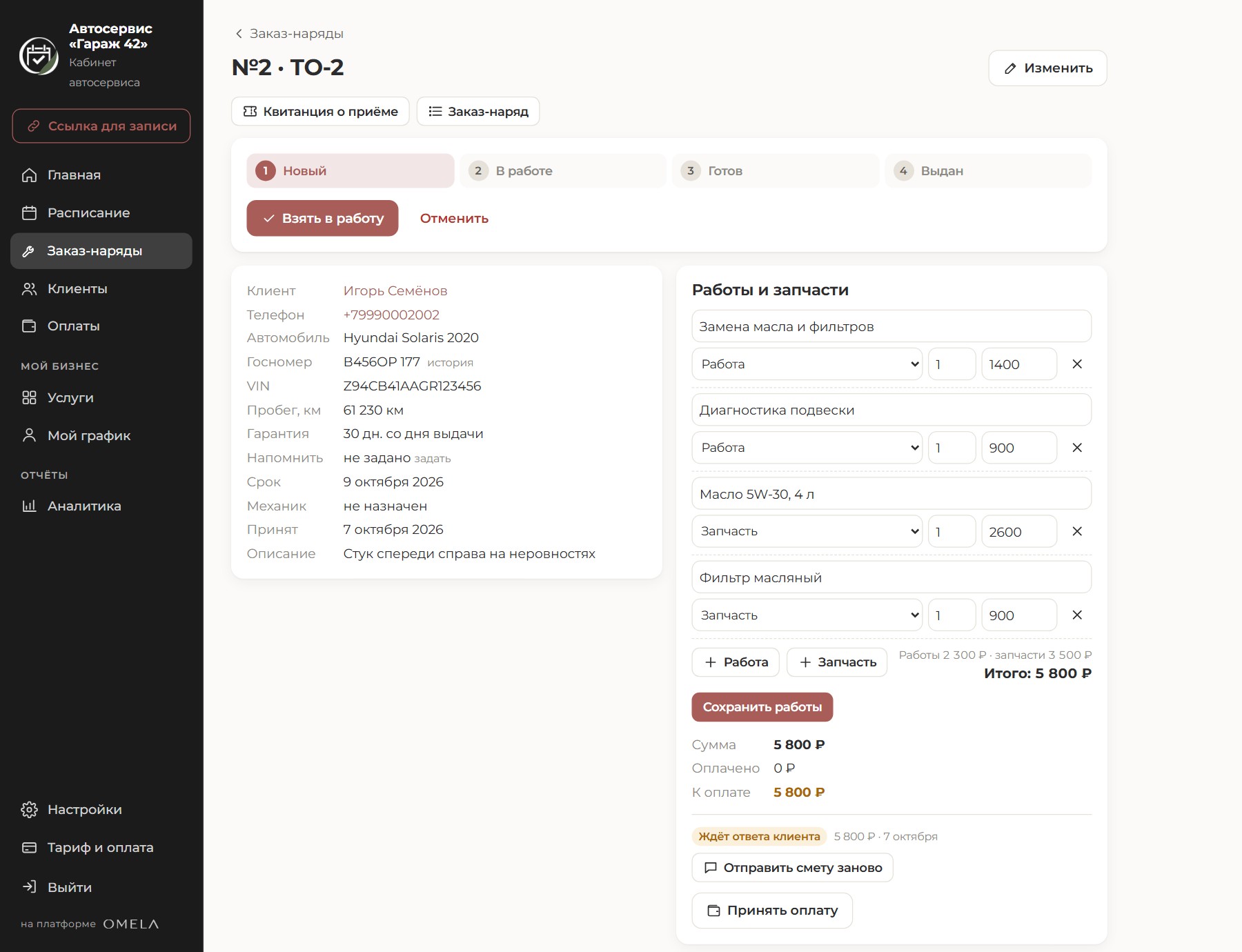1242x952 pixels.
Task: Remove the "Масло 5W-30, 4 л" row
Action: coord(1077,531)
